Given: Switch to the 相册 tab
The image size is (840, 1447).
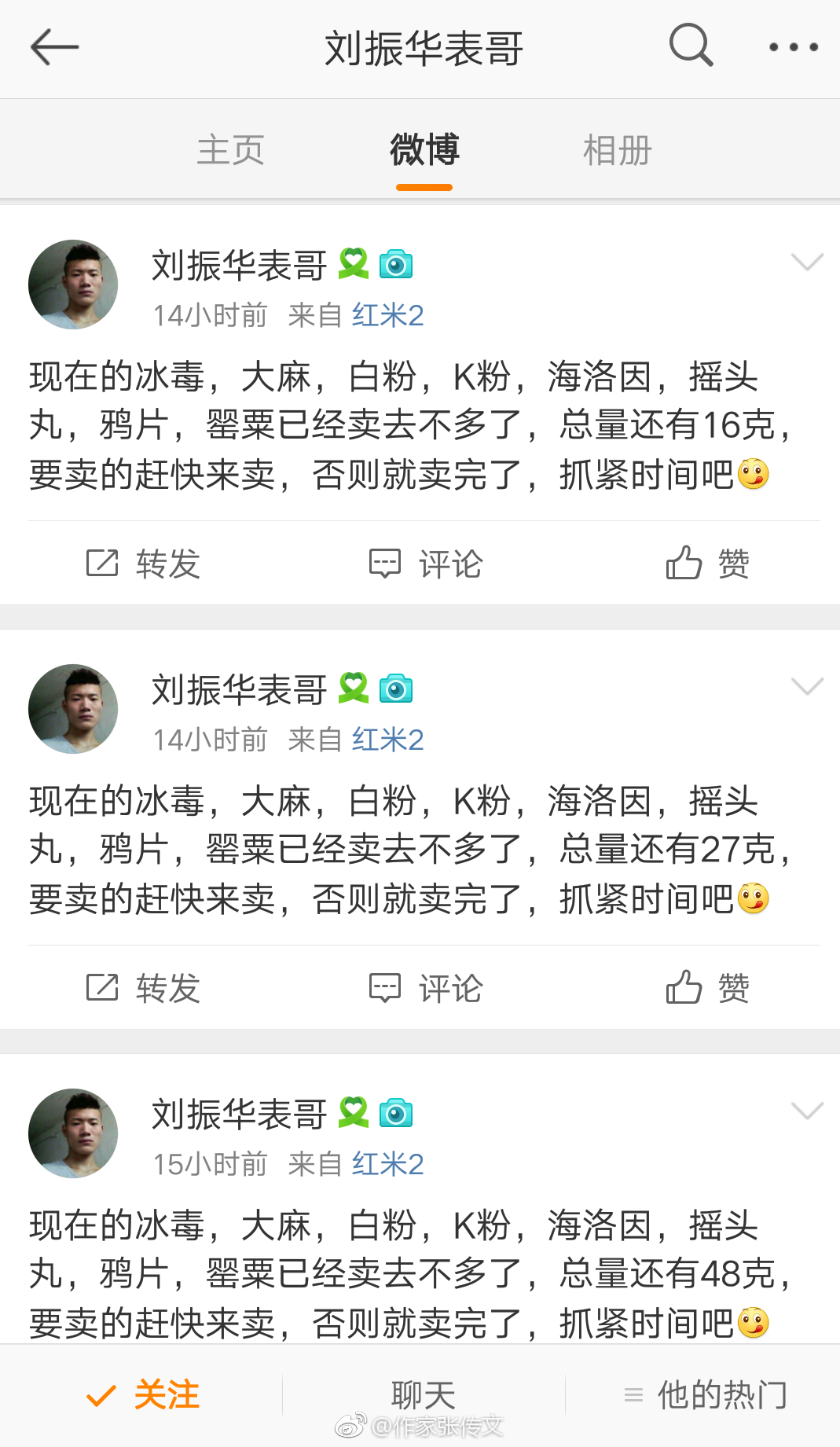Looking at the screenshot, I should [617, 149].
